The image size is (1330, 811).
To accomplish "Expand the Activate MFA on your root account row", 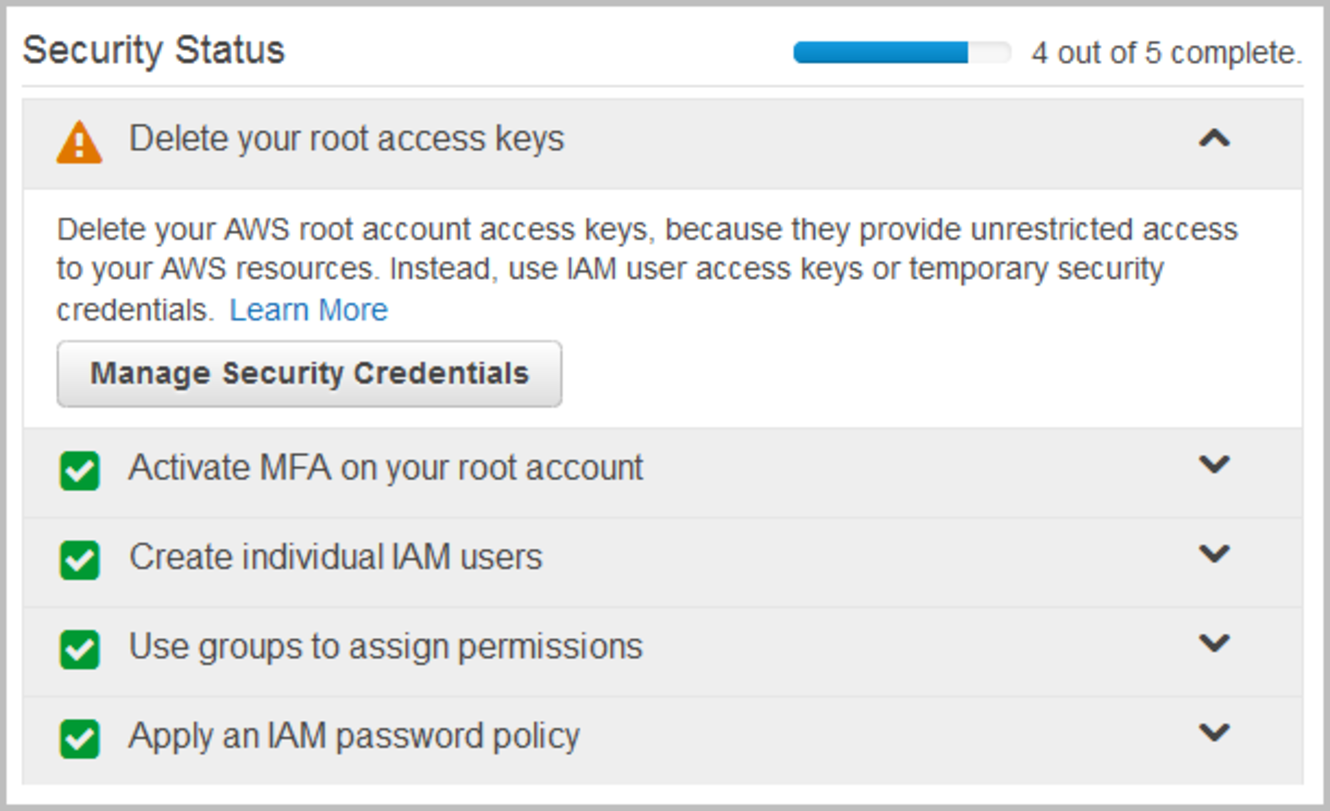I will coord(1214,464).
